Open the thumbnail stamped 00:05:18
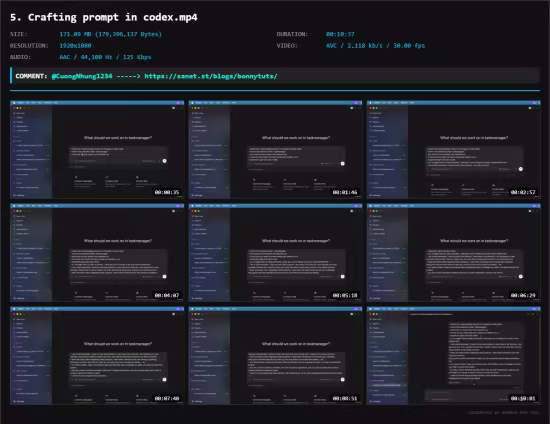 275,253
